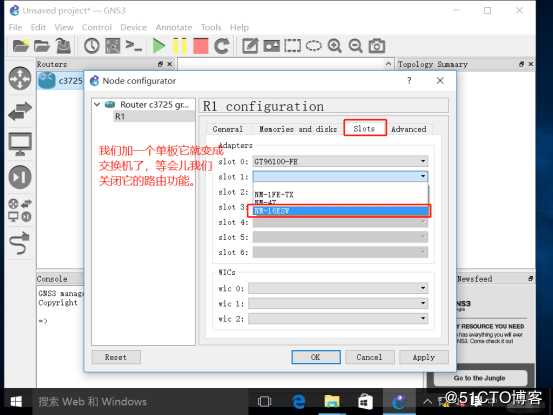Viewport: 553px width, 415px height.
Task: Click the OK button
Action: pyautogui.click(x=316, y=357)
